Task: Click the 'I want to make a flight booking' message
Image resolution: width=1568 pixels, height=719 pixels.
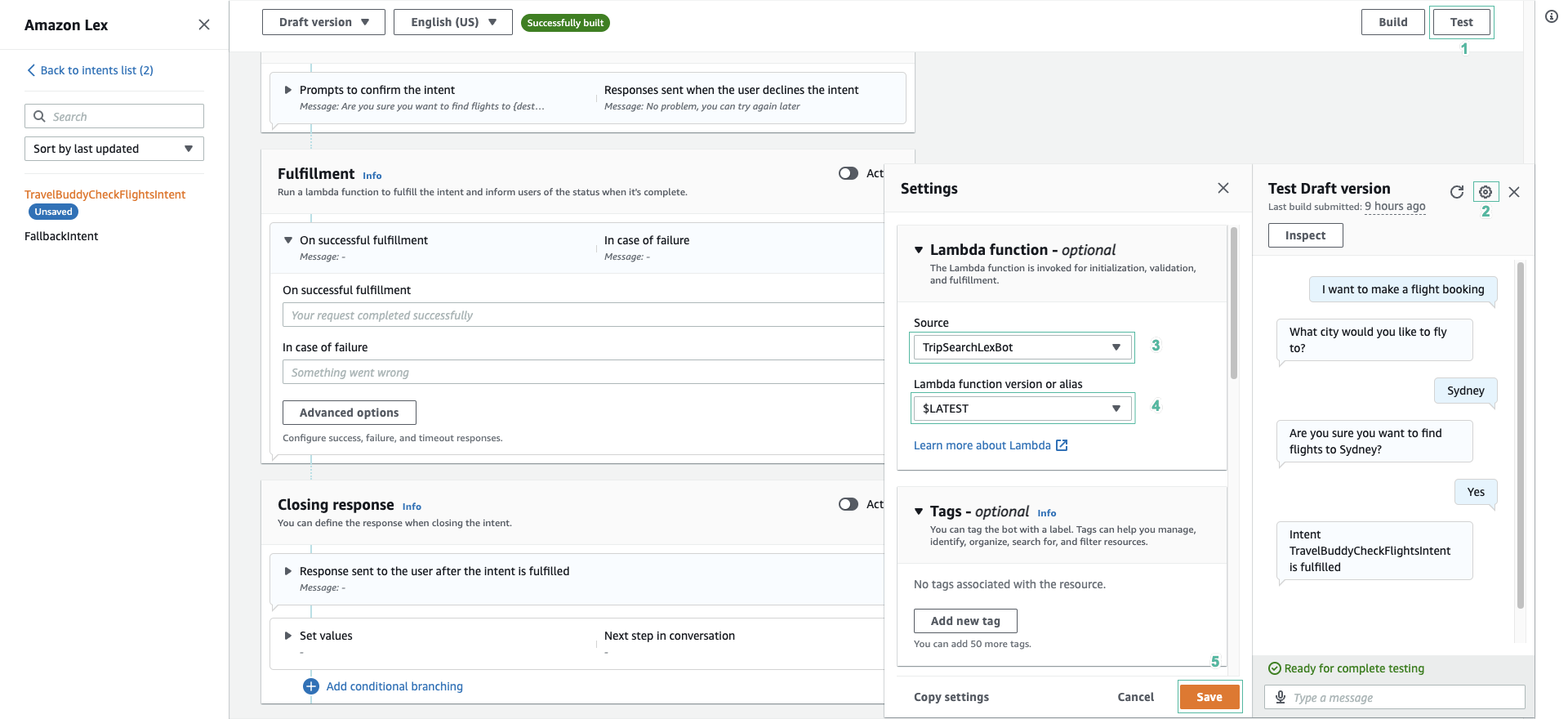Action: pos(1403,289)
